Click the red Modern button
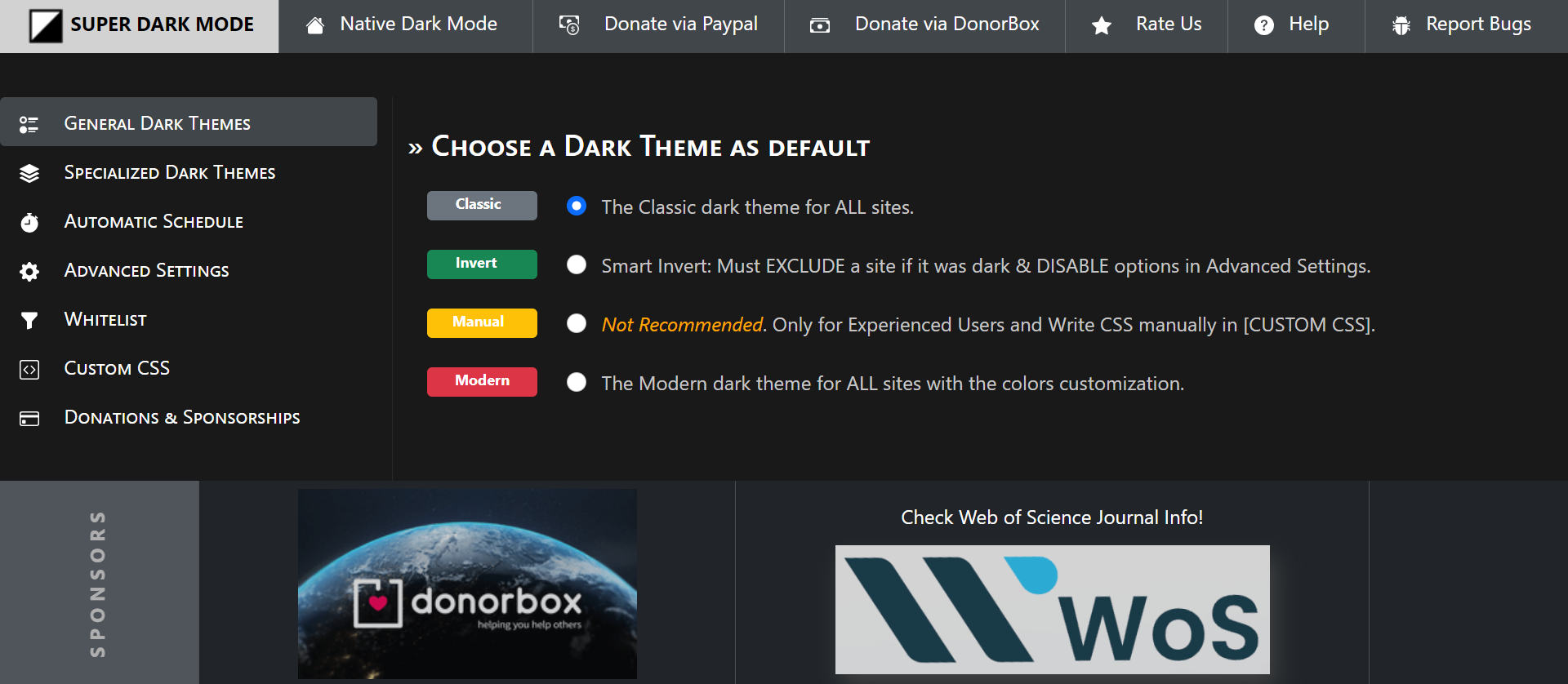Screen dimensions: 1568x684 (x=482, y=382)
